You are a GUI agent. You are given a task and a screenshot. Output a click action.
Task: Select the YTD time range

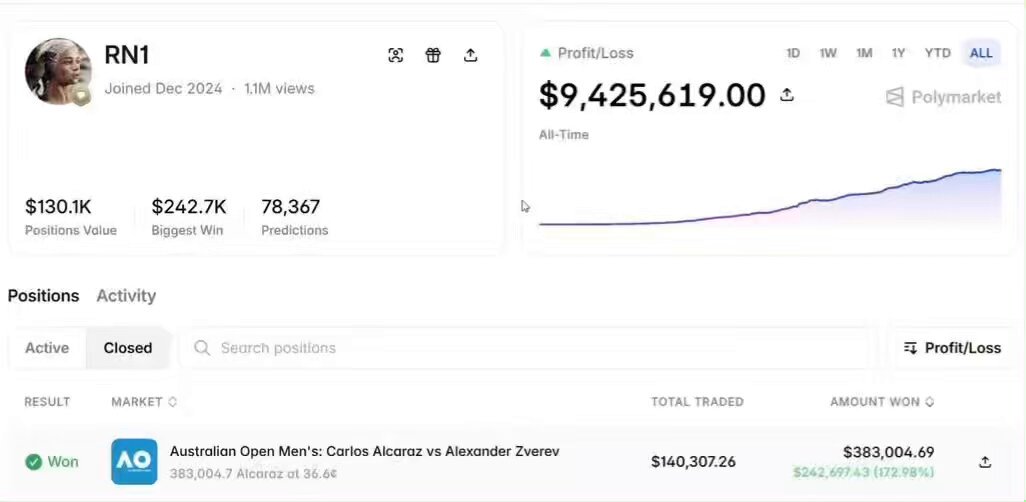coord(937,54)
